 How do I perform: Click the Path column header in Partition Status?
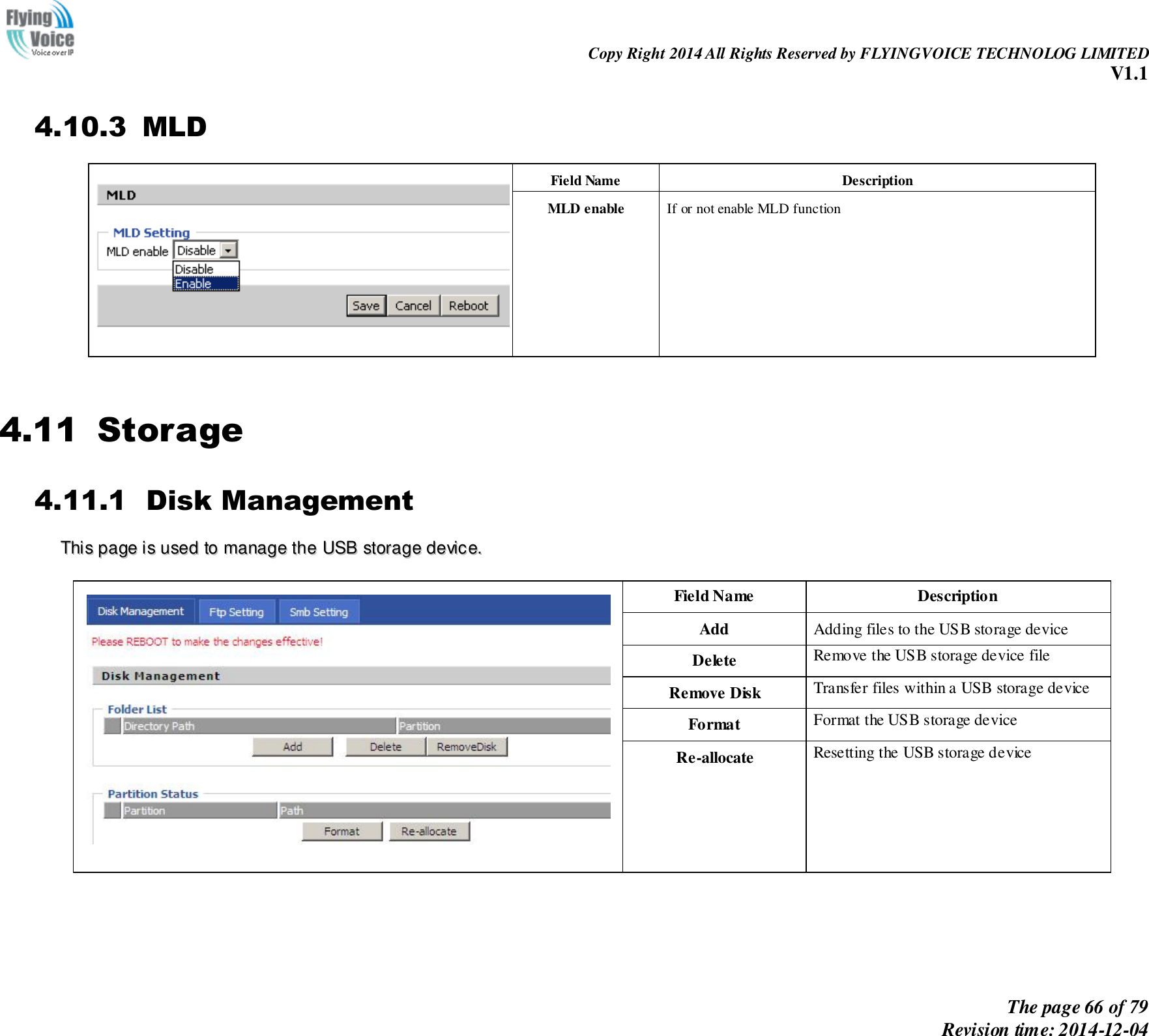click(x=444, y=811)
